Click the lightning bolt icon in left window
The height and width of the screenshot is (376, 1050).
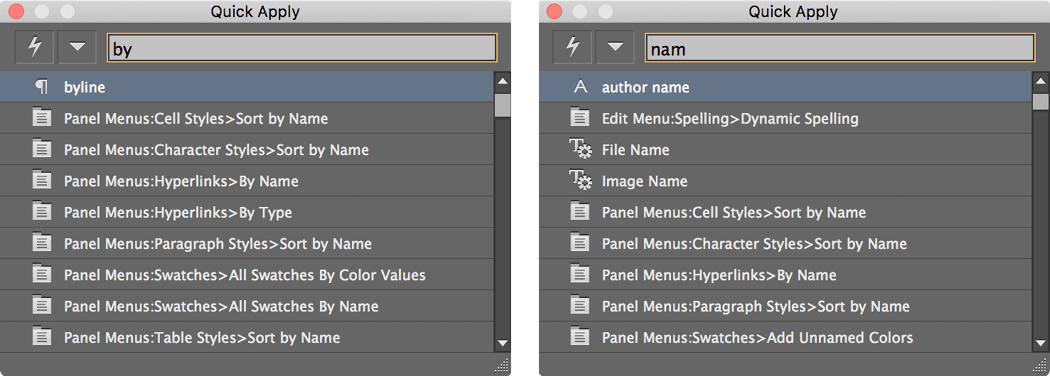click(x=34, y=48)
